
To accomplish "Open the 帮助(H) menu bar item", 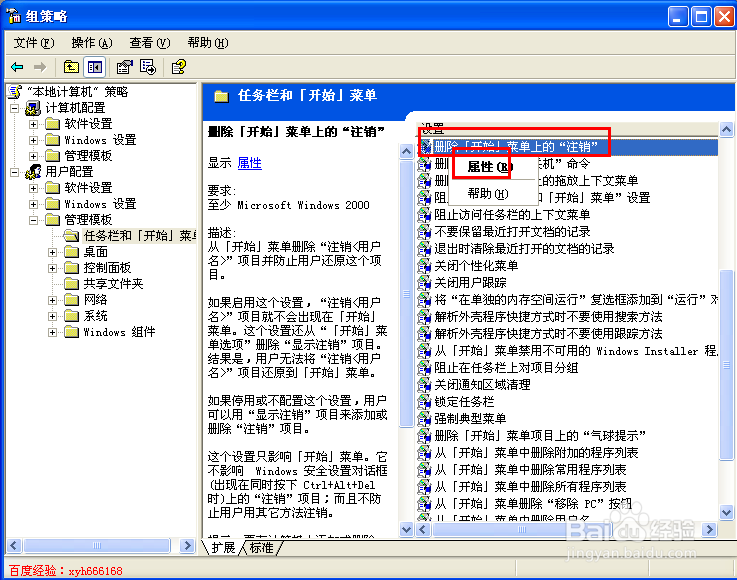I will point(208,43).
